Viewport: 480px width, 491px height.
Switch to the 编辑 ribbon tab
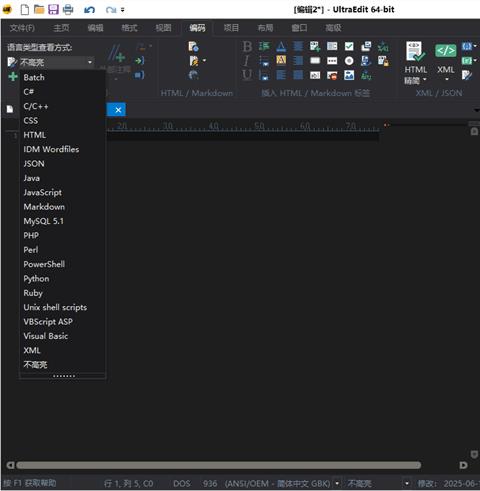pos(95,28)
